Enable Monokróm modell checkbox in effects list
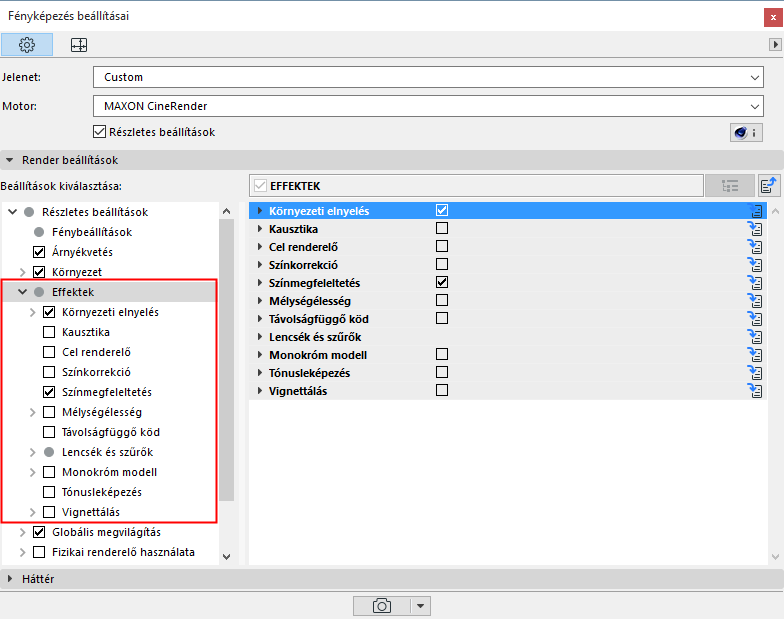 tap(442, 354)
